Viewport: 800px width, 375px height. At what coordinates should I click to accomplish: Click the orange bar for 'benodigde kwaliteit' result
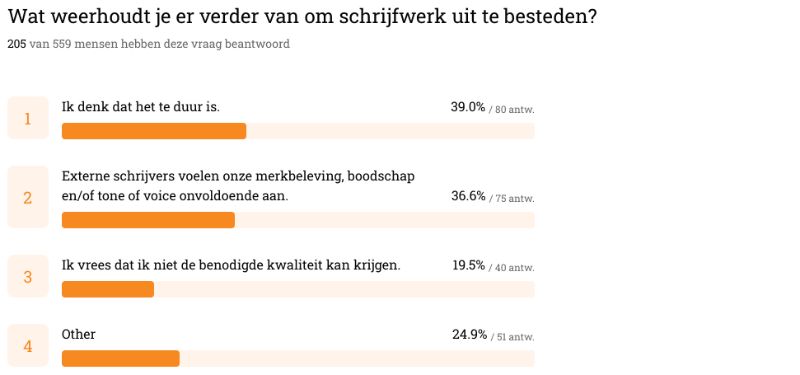click(x=108, y=289)
